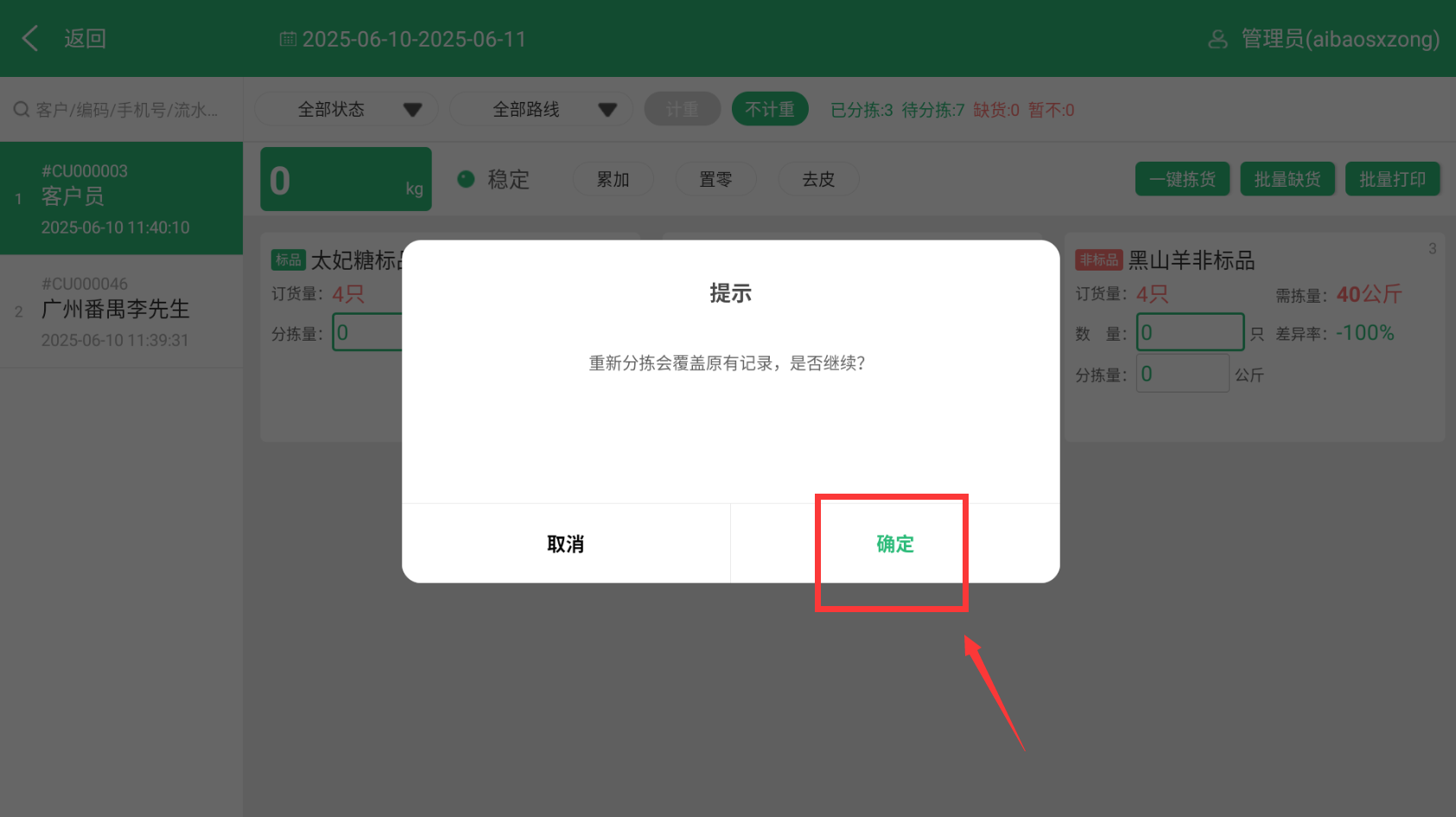Click the green stable indicator dot
Viewport: 1456px width, 817px height.
[466, 179]
